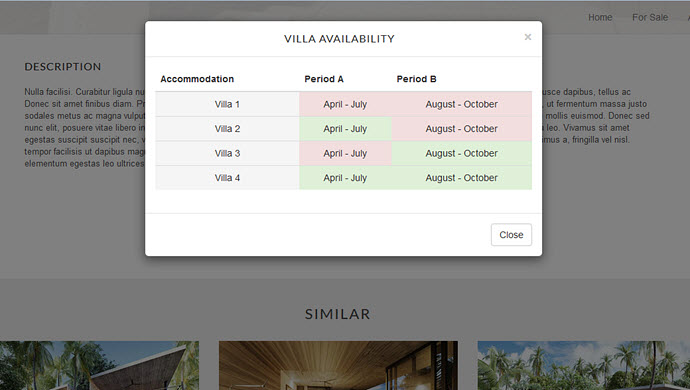Close the Villa Availability modal with X
690x390 pixels.
point(528,37)
